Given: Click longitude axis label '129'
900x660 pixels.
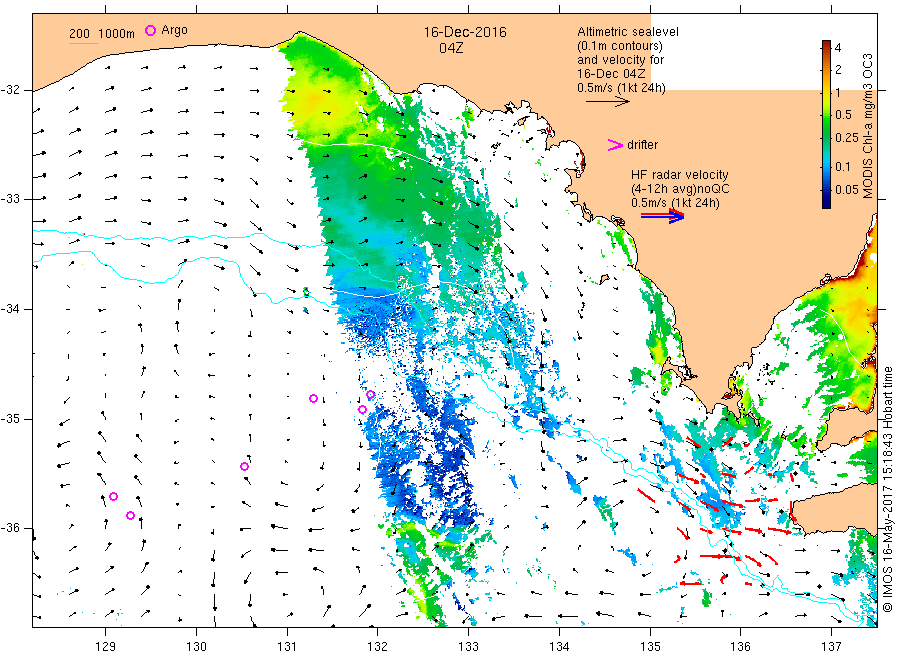Looking at the screenshot, I should click(x=106, y=647).
